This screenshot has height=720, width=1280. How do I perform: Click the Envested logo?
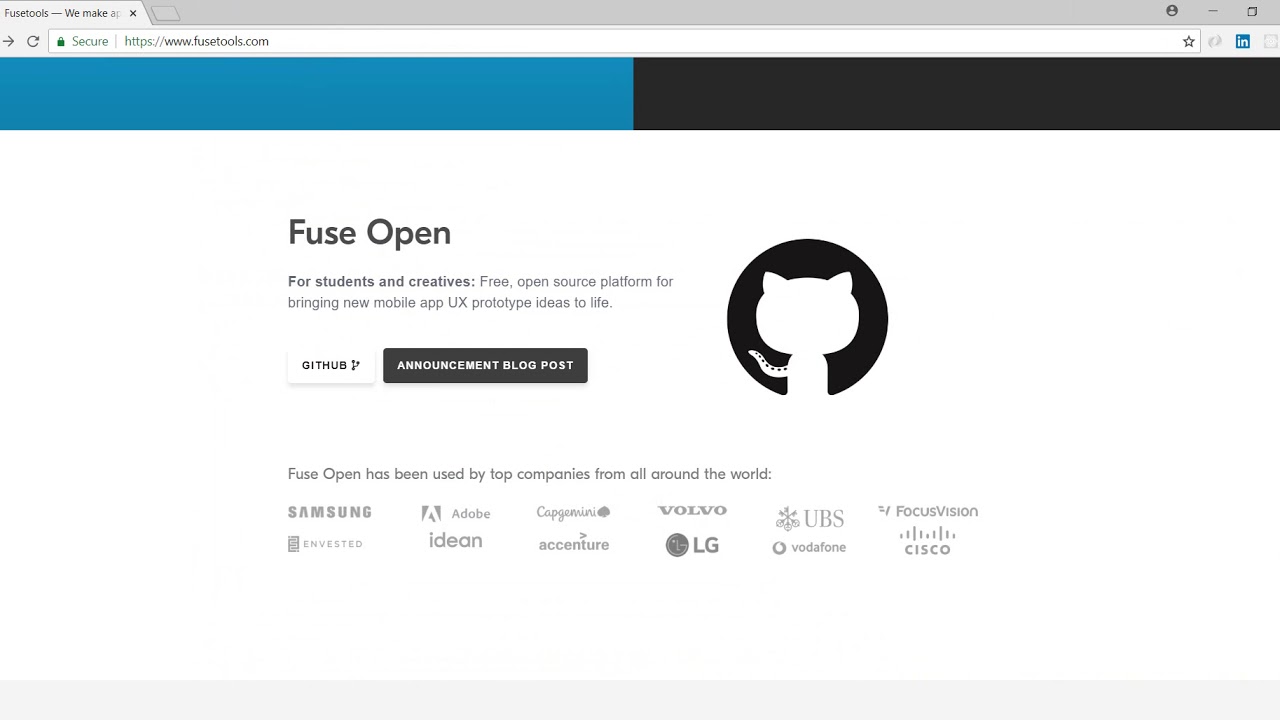tap(325, 544)
